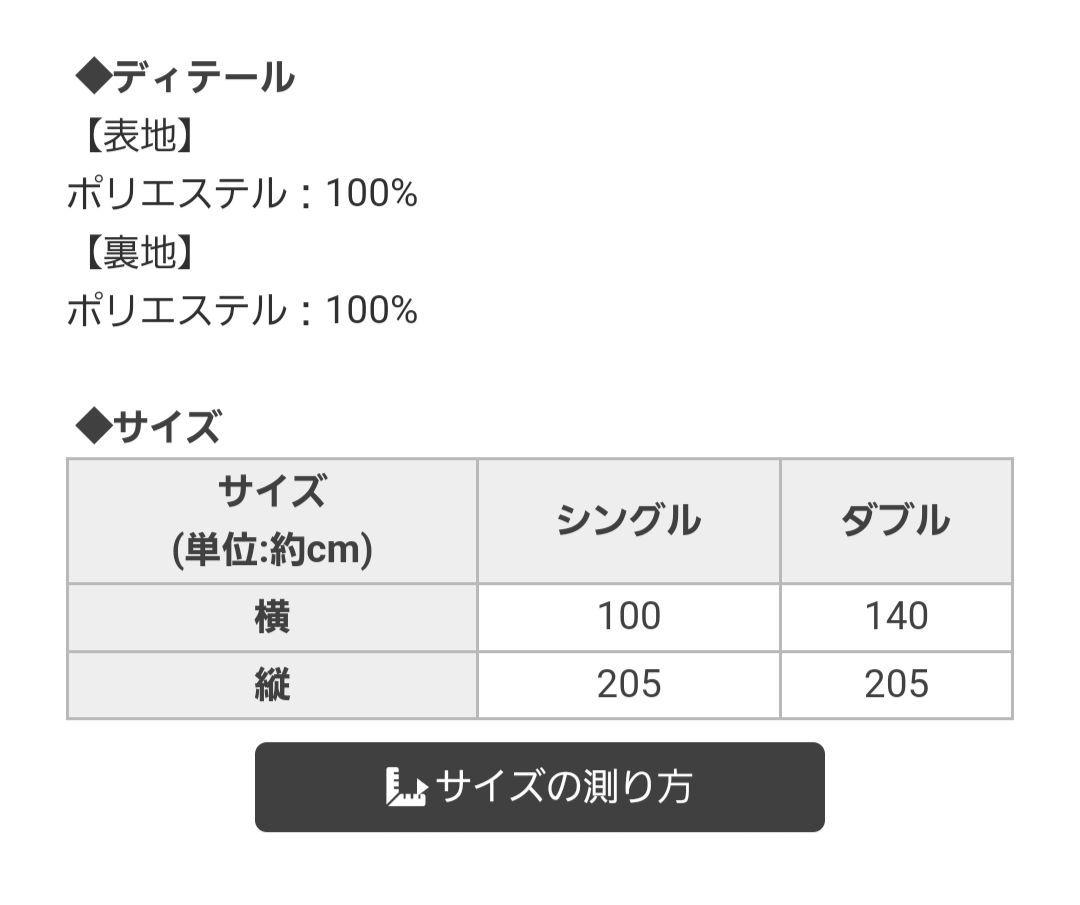Click the double length value 205
This screenshot has width=1080, height=905.
click(896, 685)
